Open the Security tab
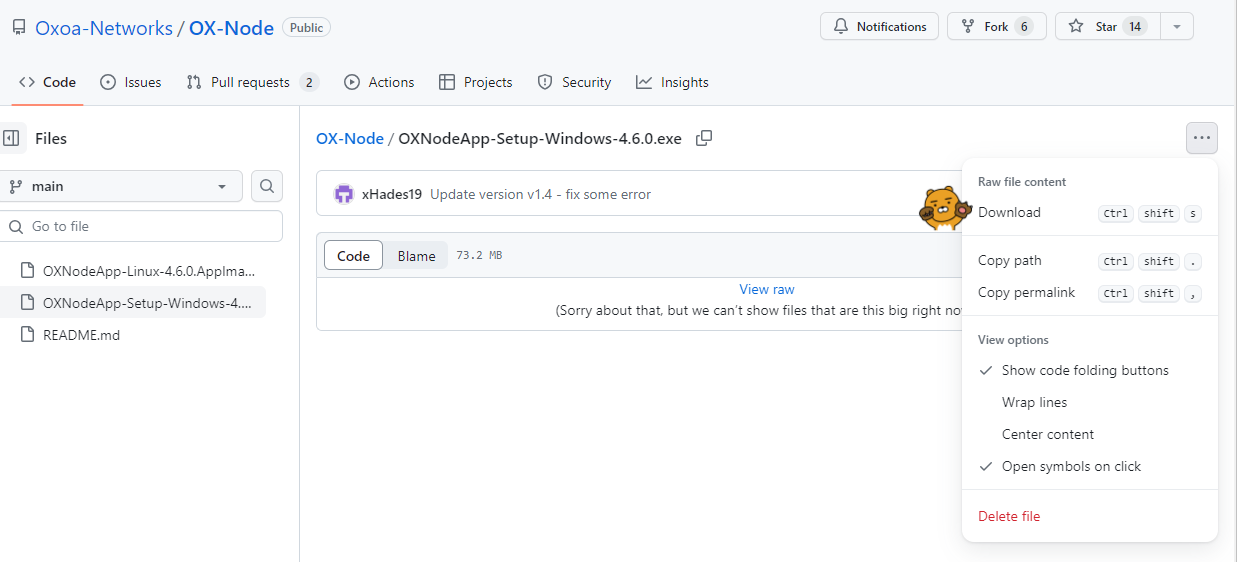Viewport: 1237px width, 562px height. coord(574,82)
